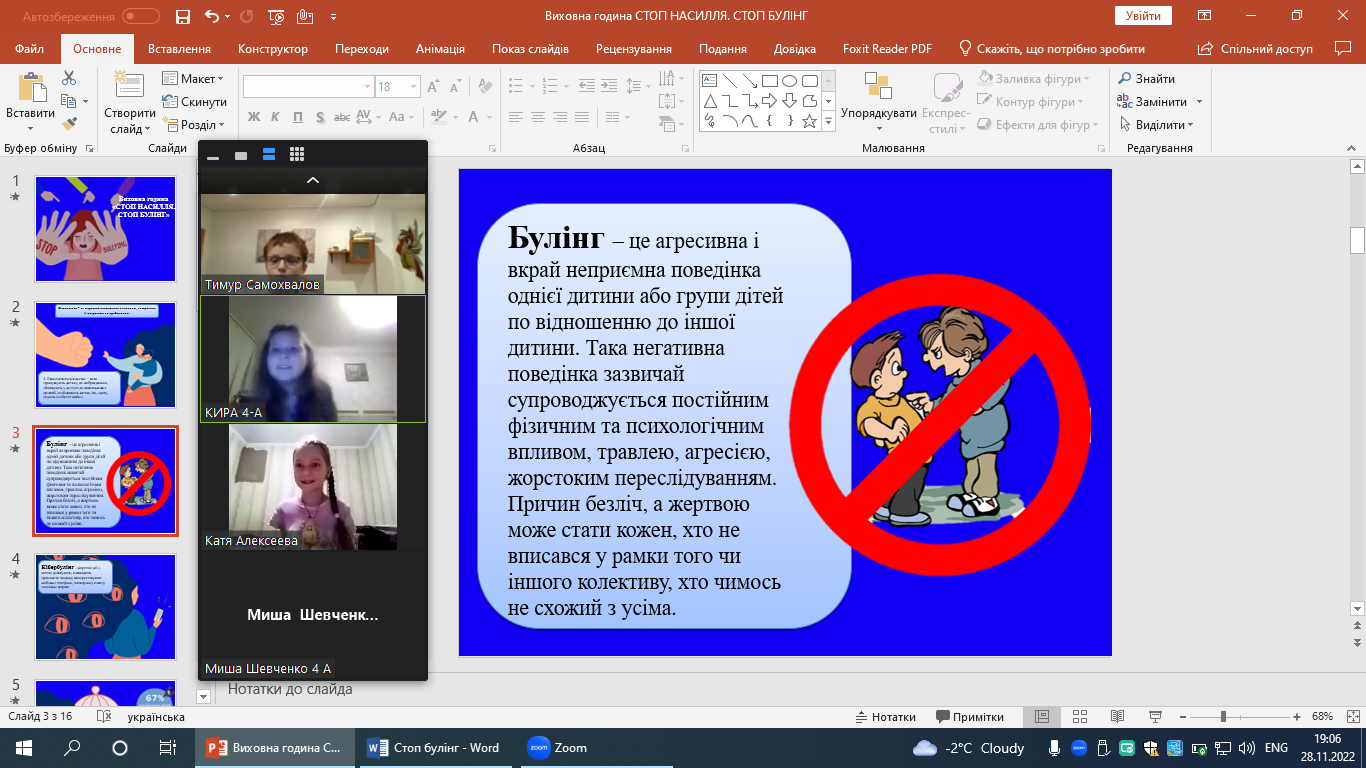The height and width of the screenshot is (768, 1366).
Task: Switch to the Конструктор tab
Action: [271, 49]
